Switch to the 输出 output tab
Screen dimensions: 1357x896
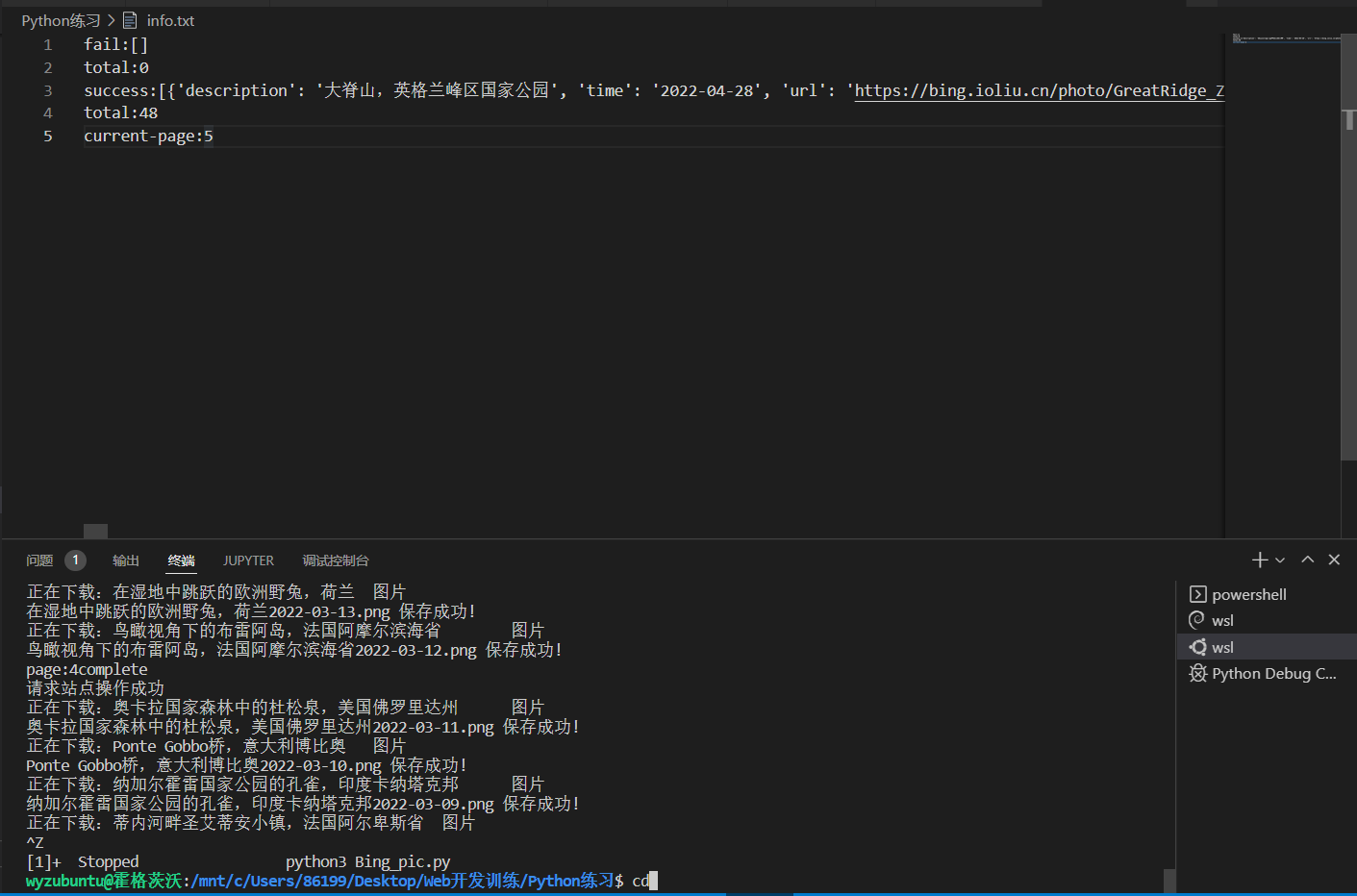tap(126, 560)
